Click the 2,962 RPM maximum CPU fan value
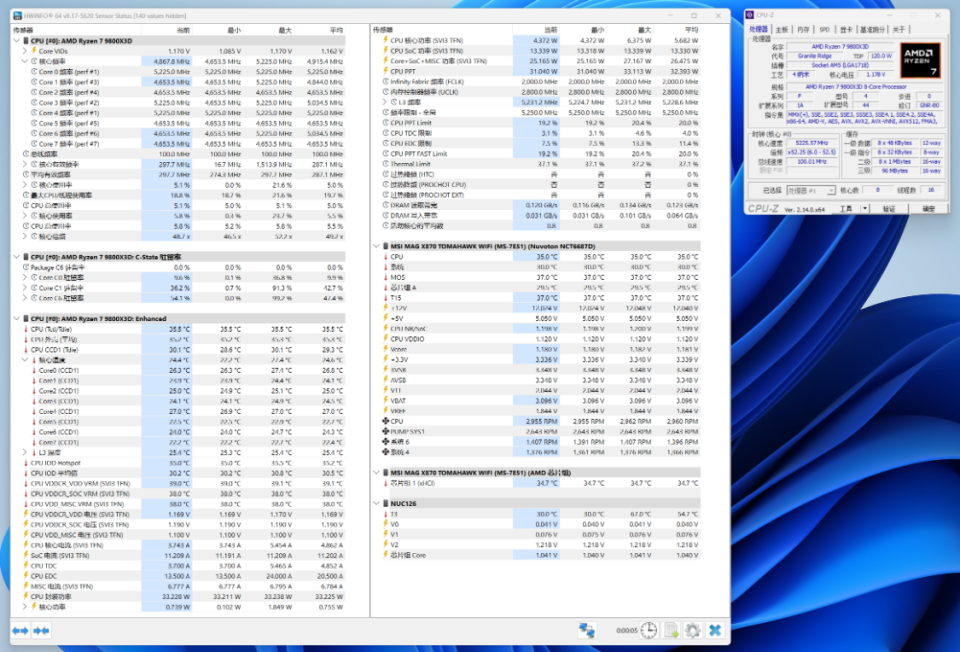Screen dimensions: 960x652 click(636, 421)
